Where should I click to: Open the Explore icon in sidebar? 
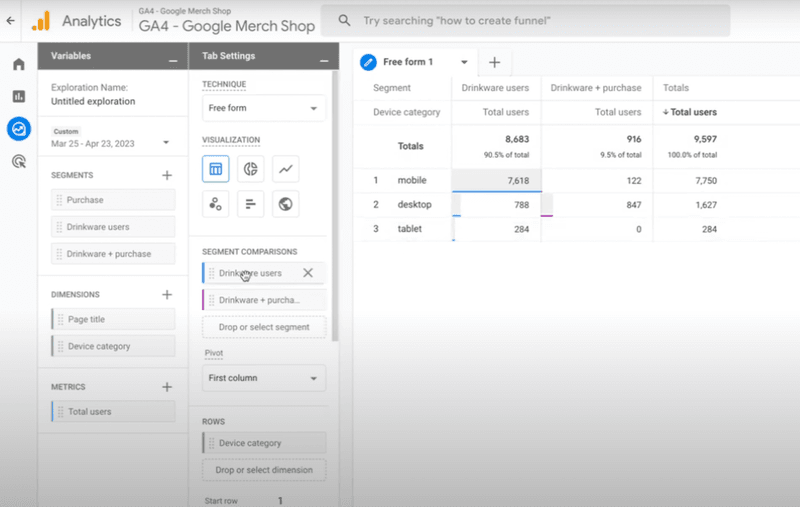click(x=19, y=129)
